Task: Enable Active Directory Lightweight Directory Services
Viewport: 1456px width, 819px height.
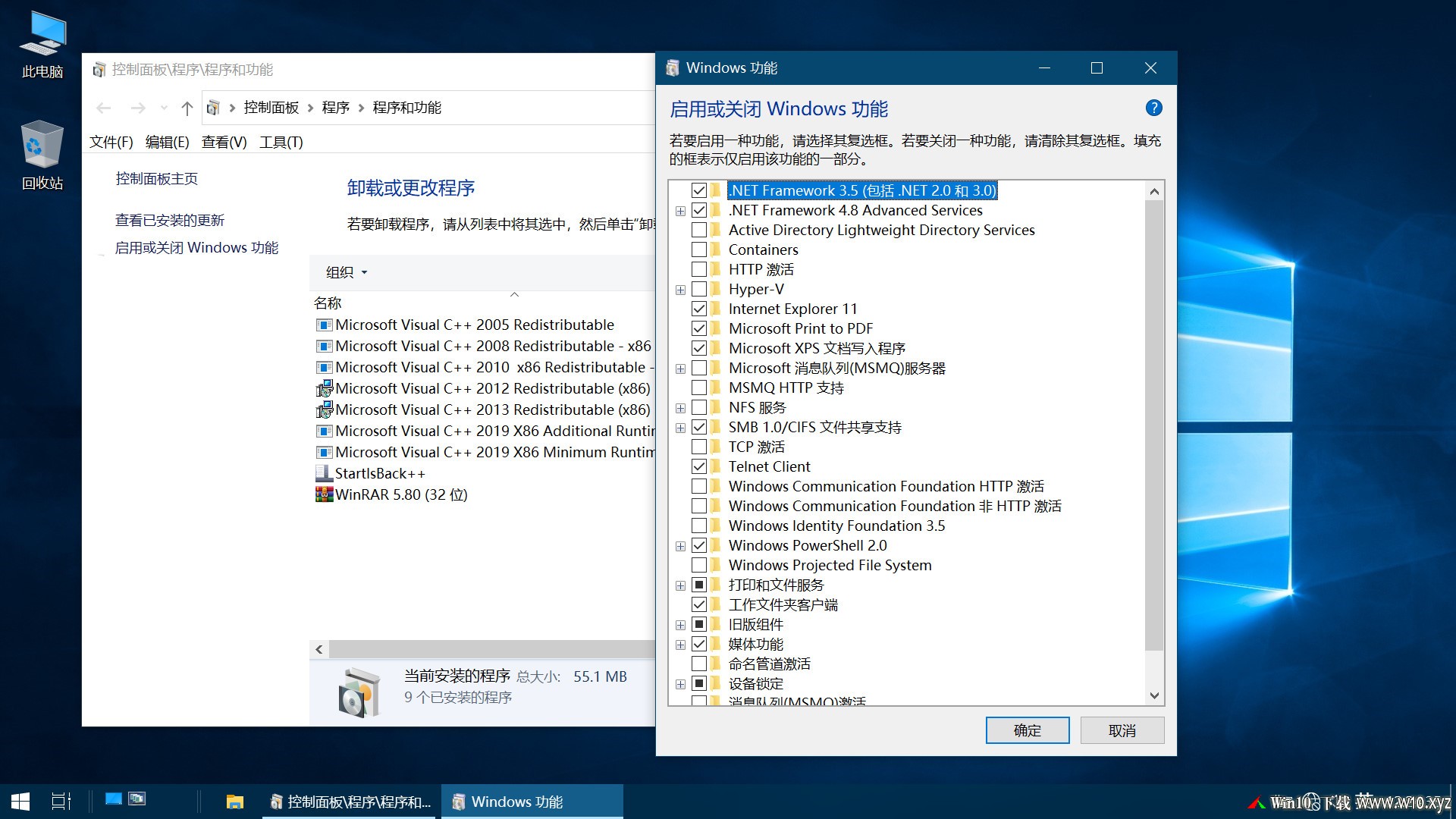Action: tap(699, 230)
